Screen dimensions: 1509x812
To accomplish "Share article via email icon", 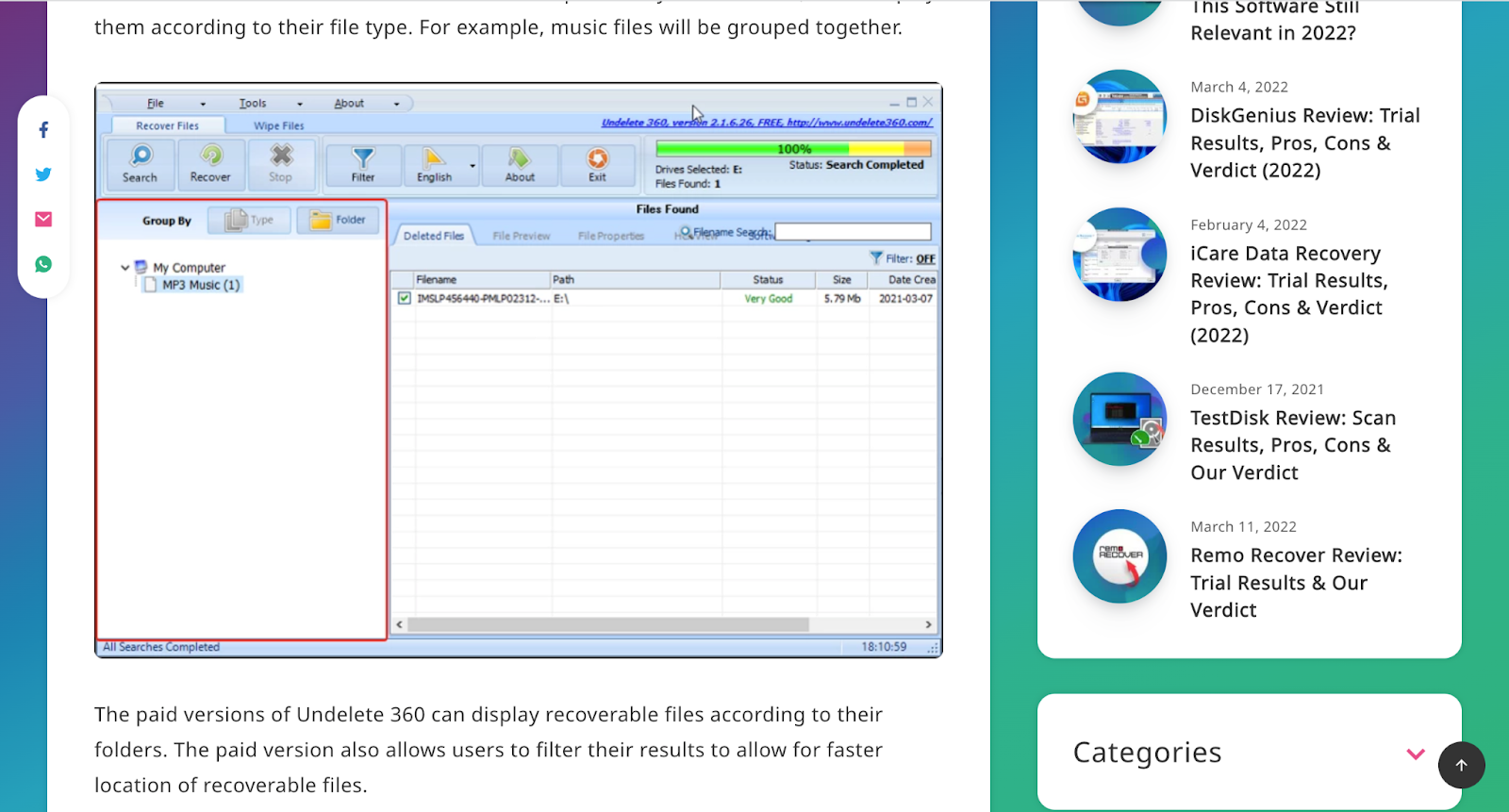I will coord(43,220).
